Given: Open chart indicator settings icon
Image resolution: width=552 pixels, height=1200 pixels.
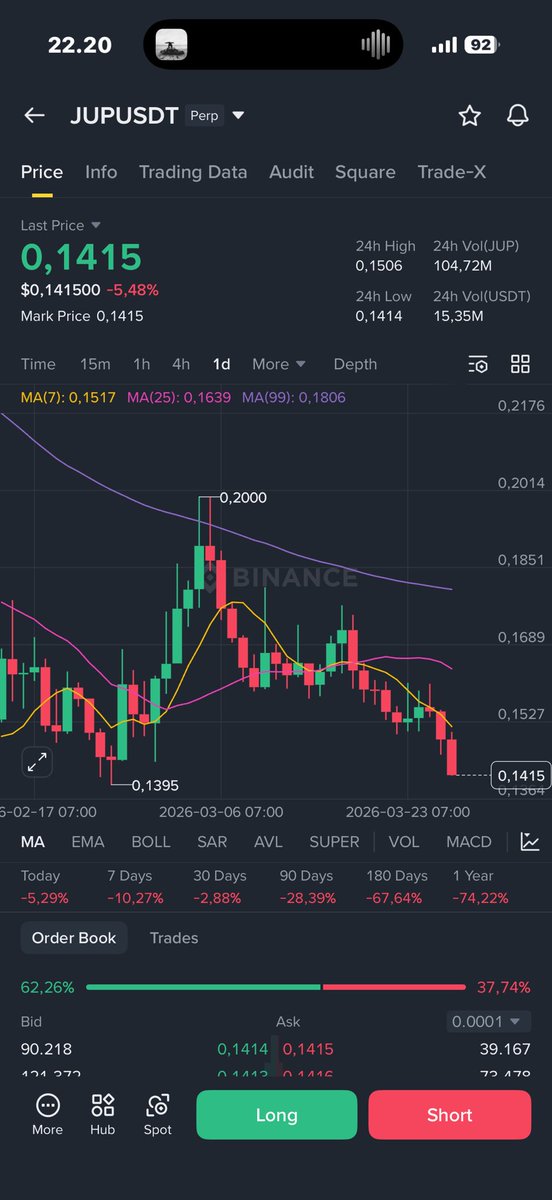Looking at the screenshot, I should pyautogui.click(x=478, y=364).
